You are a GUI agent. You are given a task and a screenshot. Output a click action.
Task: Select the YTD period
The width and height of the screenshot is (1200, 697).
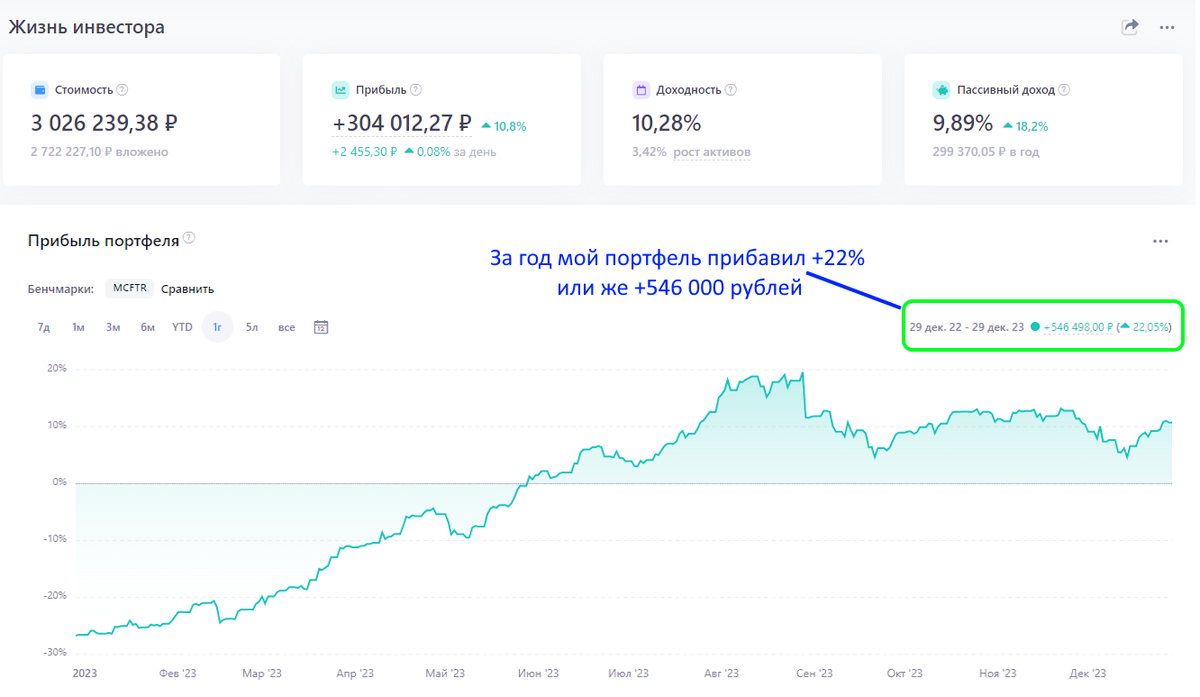point(182,327)
